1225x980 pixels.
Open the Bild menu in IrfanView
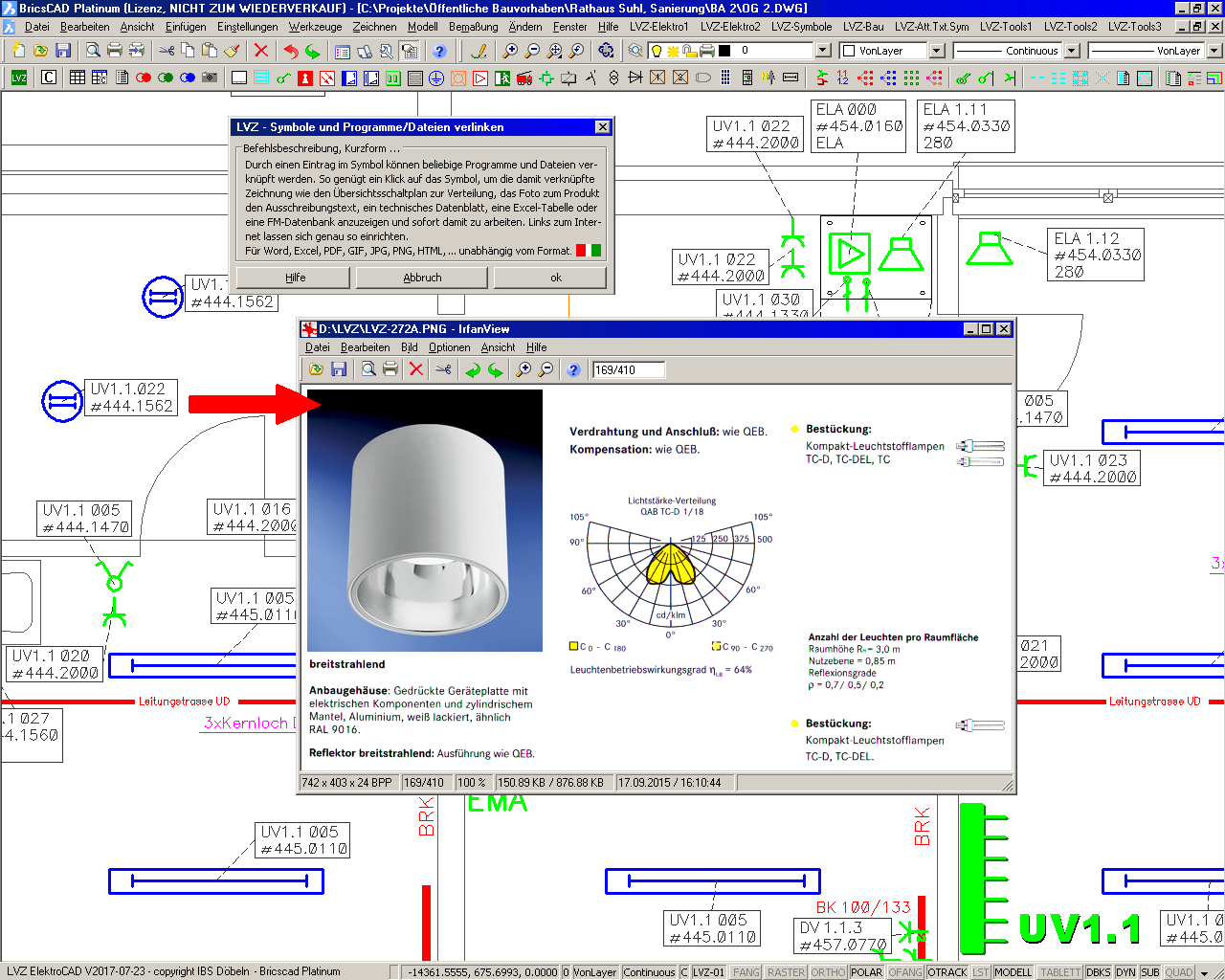click(x=410, y=347)
